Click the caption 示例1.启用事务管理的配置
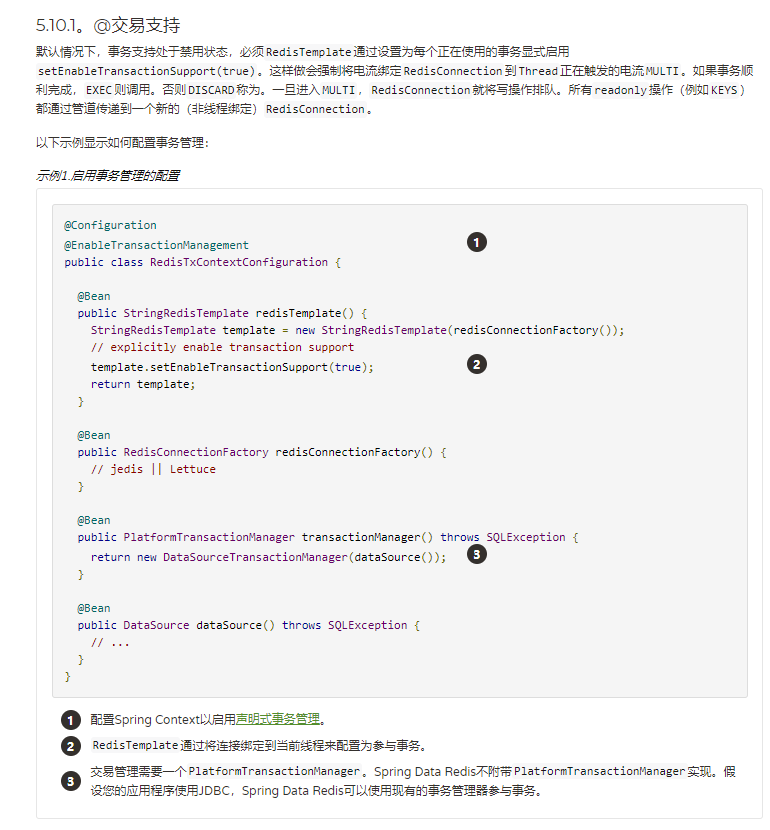 (108, 175)
